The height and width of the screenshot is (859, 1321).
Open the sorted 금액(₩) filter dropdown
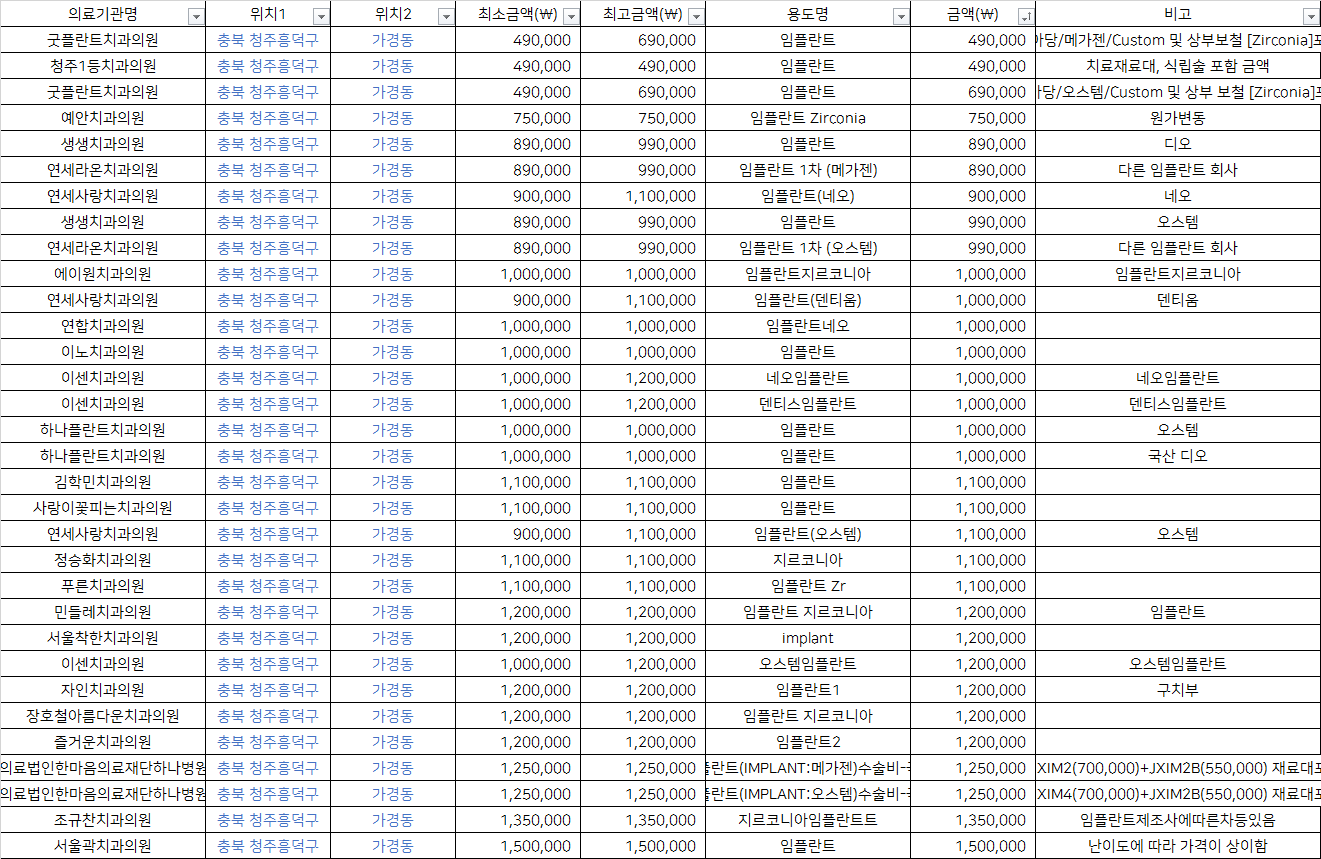[x=1026, y=16]
